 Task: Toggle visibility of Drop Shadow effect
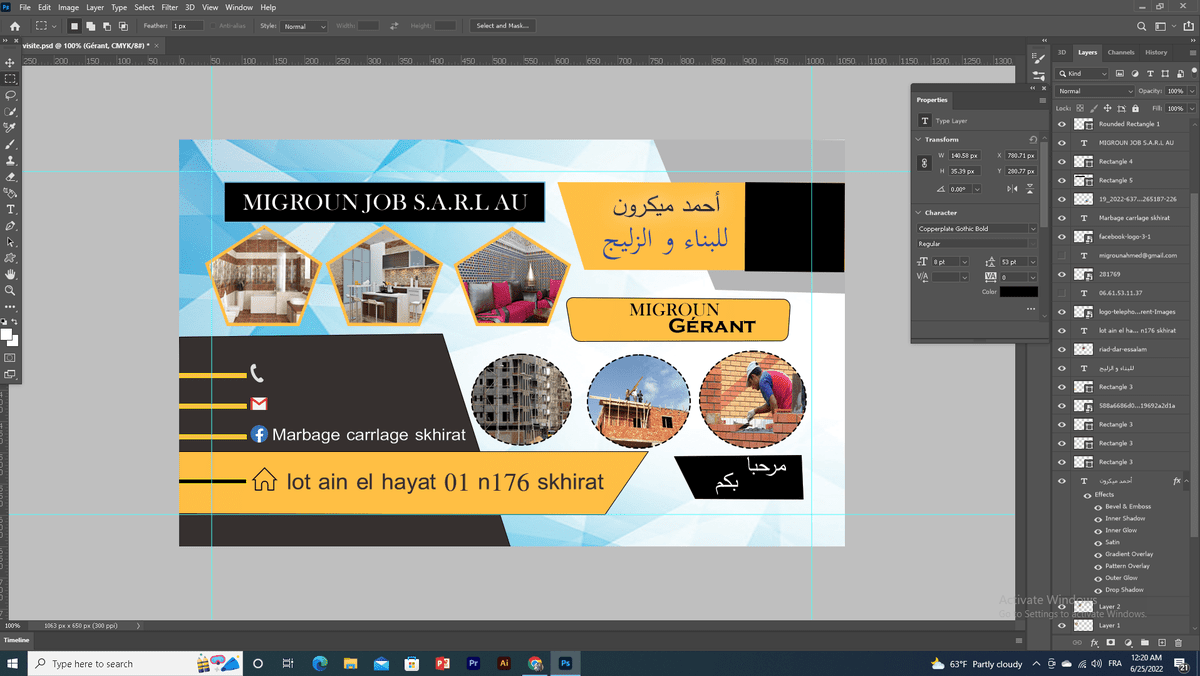click(x=1097, y=590)
